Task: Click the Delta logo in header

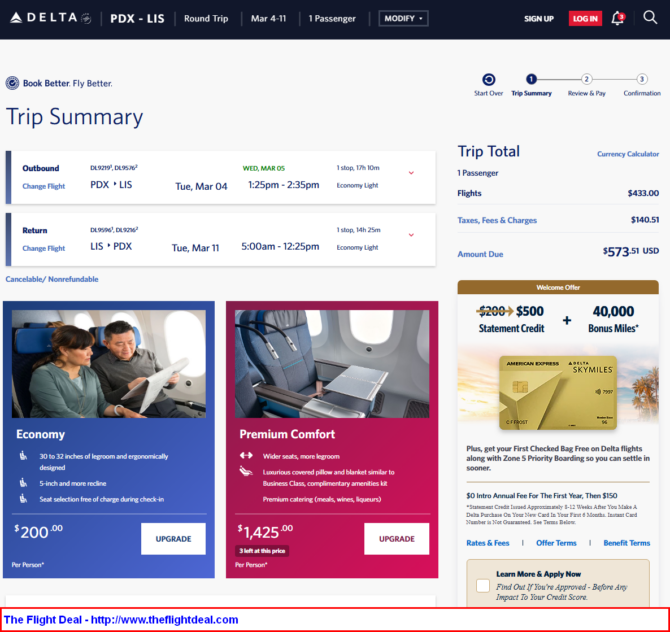Action: [50, 18]
